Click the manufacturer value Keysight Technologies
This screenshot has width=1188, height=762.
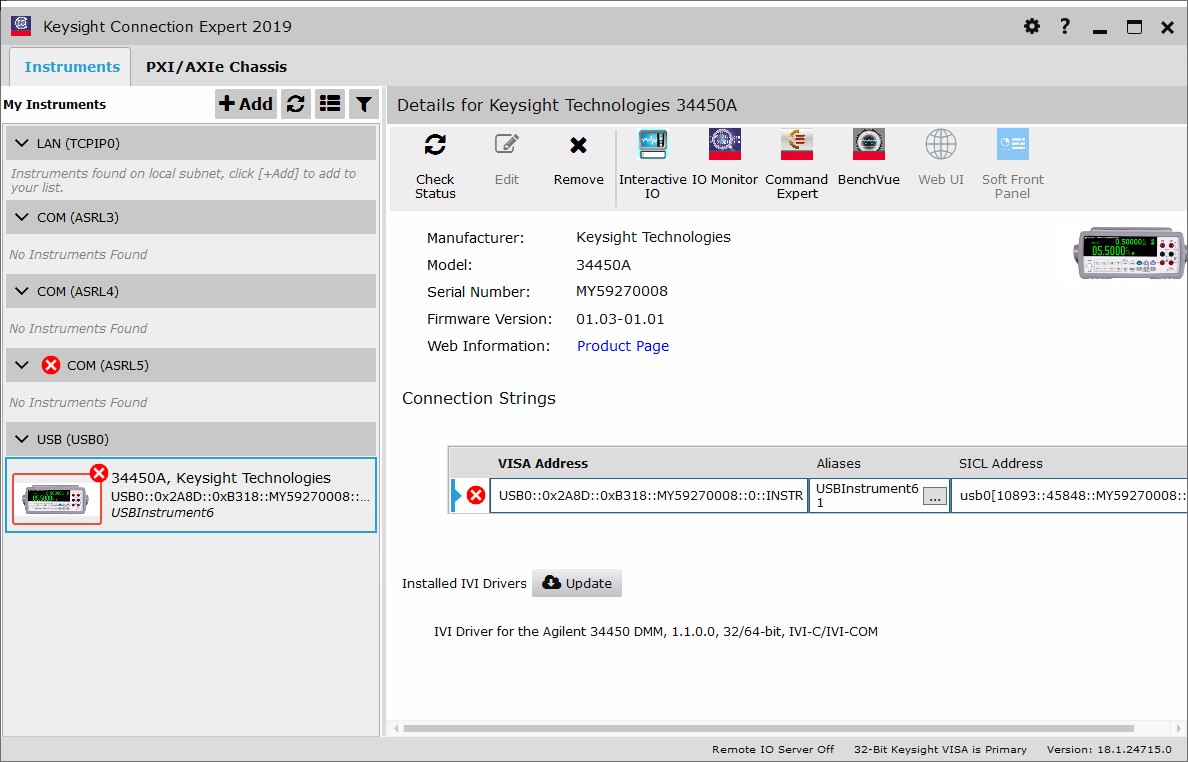pyautogui.click(x=653, y=237)
